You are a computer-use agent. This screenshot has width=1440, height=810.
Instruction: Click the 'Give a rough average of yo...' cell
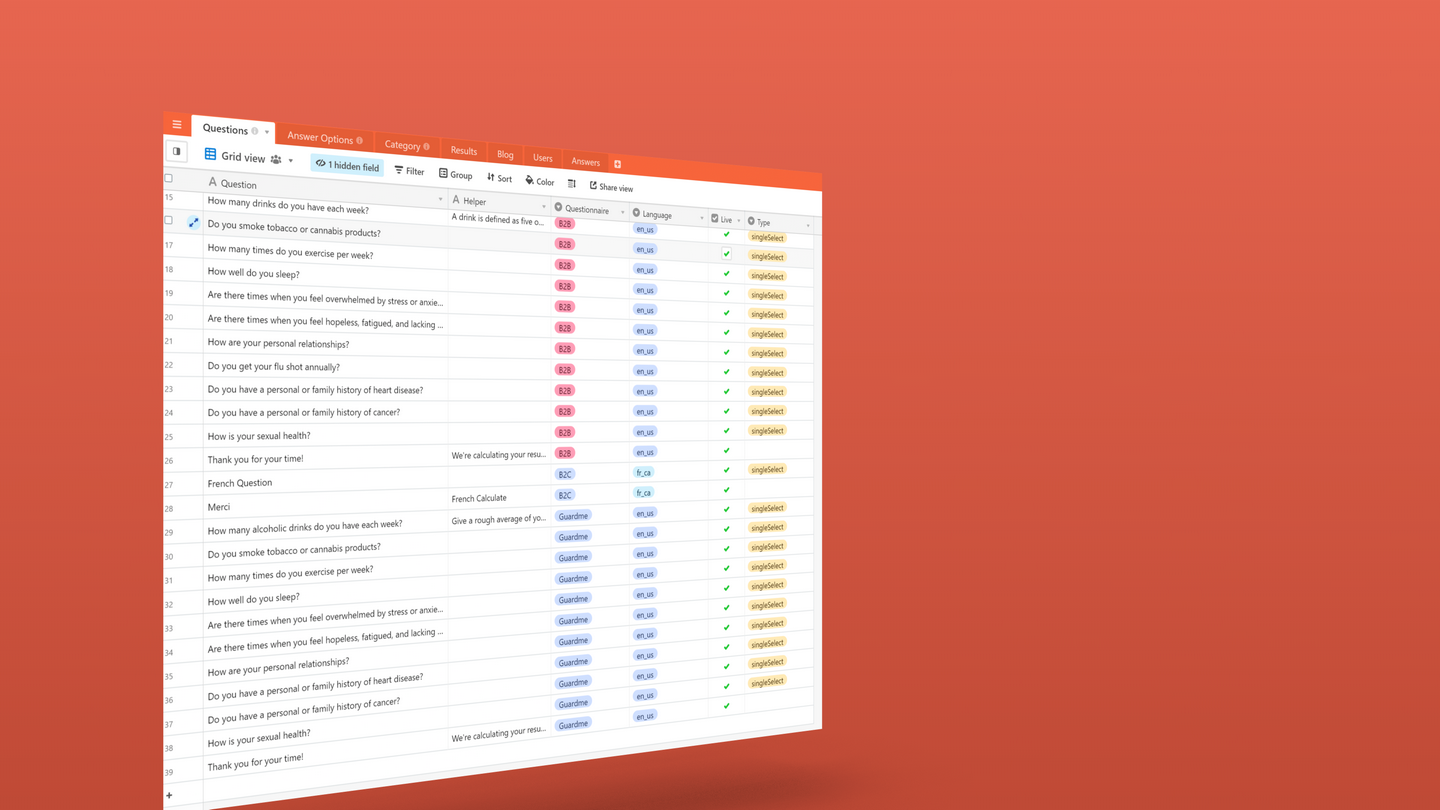pos(500,520)
